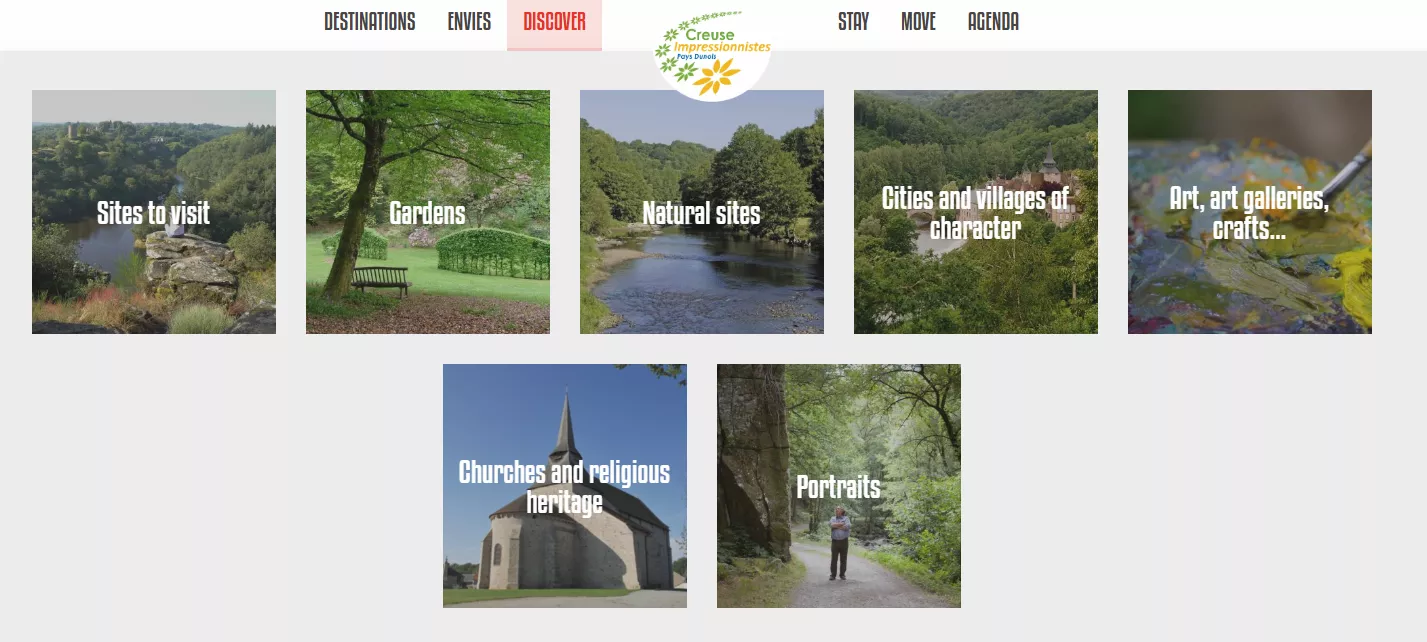
Task: Click the Natural sites title text
Action: 702,213
